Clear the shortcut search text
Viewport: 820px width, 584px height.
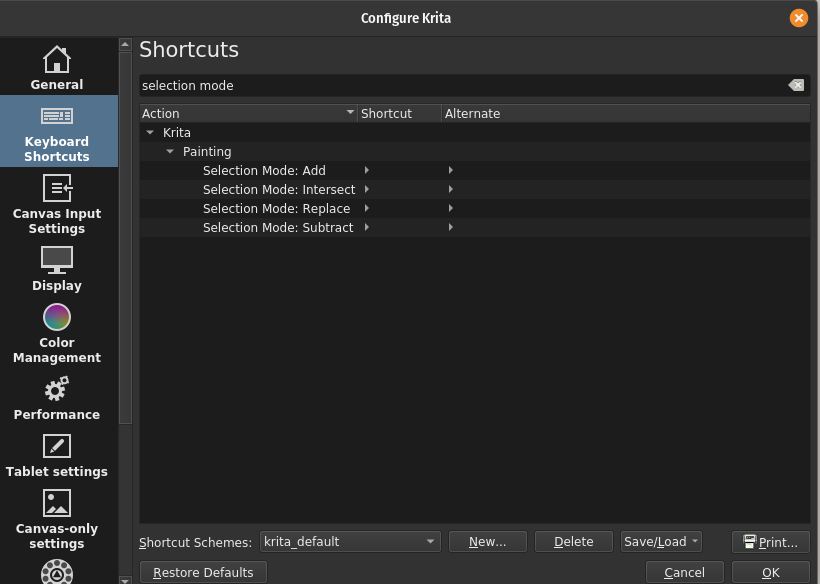pyautogui.click(x=796, y=86)
